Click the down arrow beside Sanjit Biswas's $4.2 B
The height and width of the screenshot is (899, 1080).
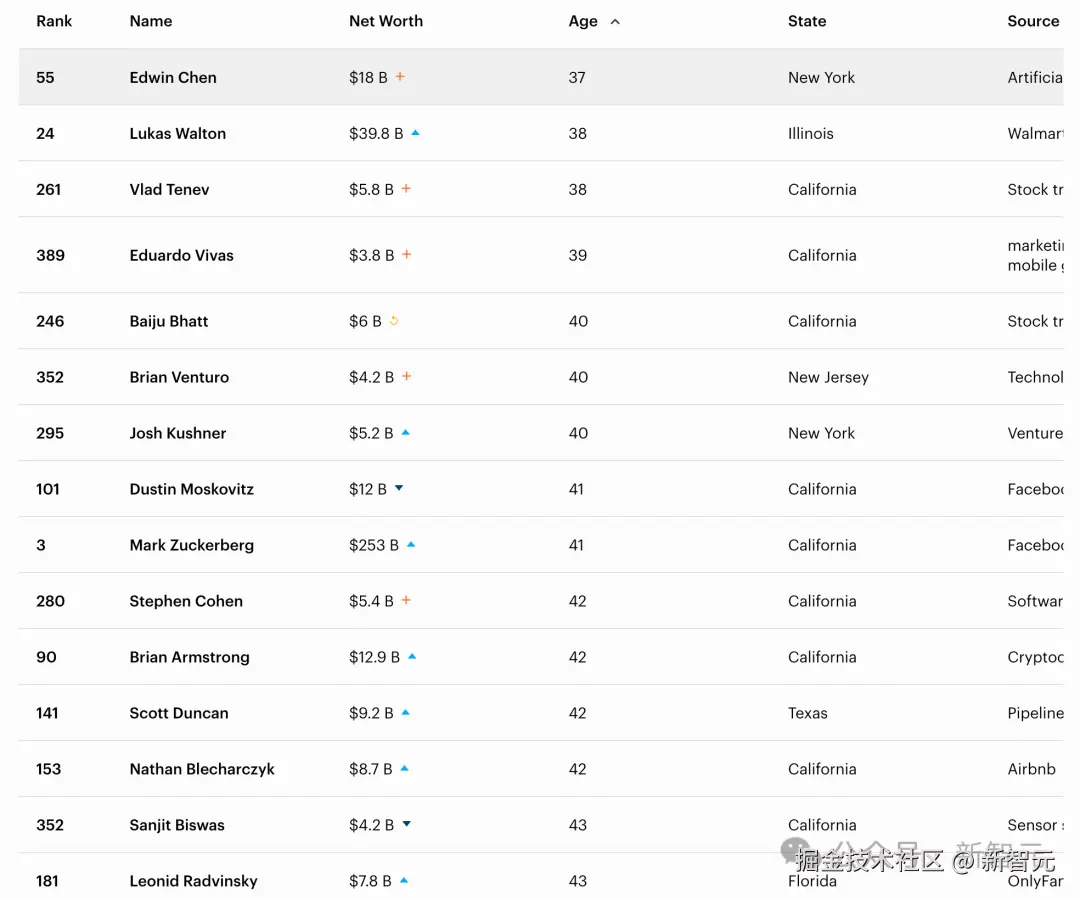point(406,823)
